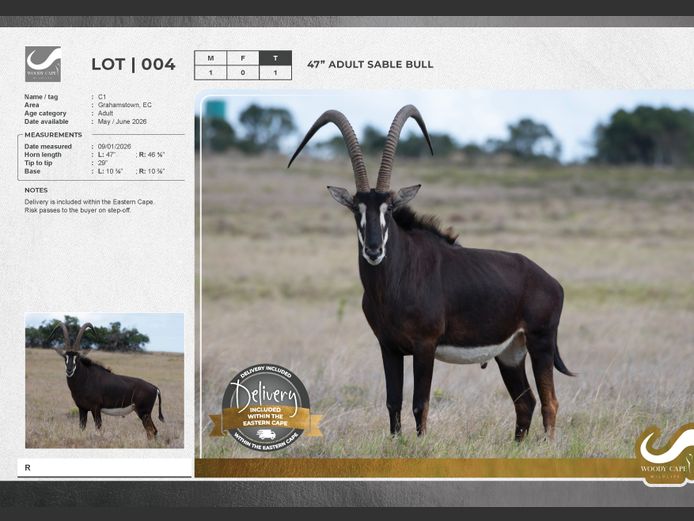This screenshot has height=521, width=694.
Task: Select the LOT | 004 heading
Action: pos(133,65)
